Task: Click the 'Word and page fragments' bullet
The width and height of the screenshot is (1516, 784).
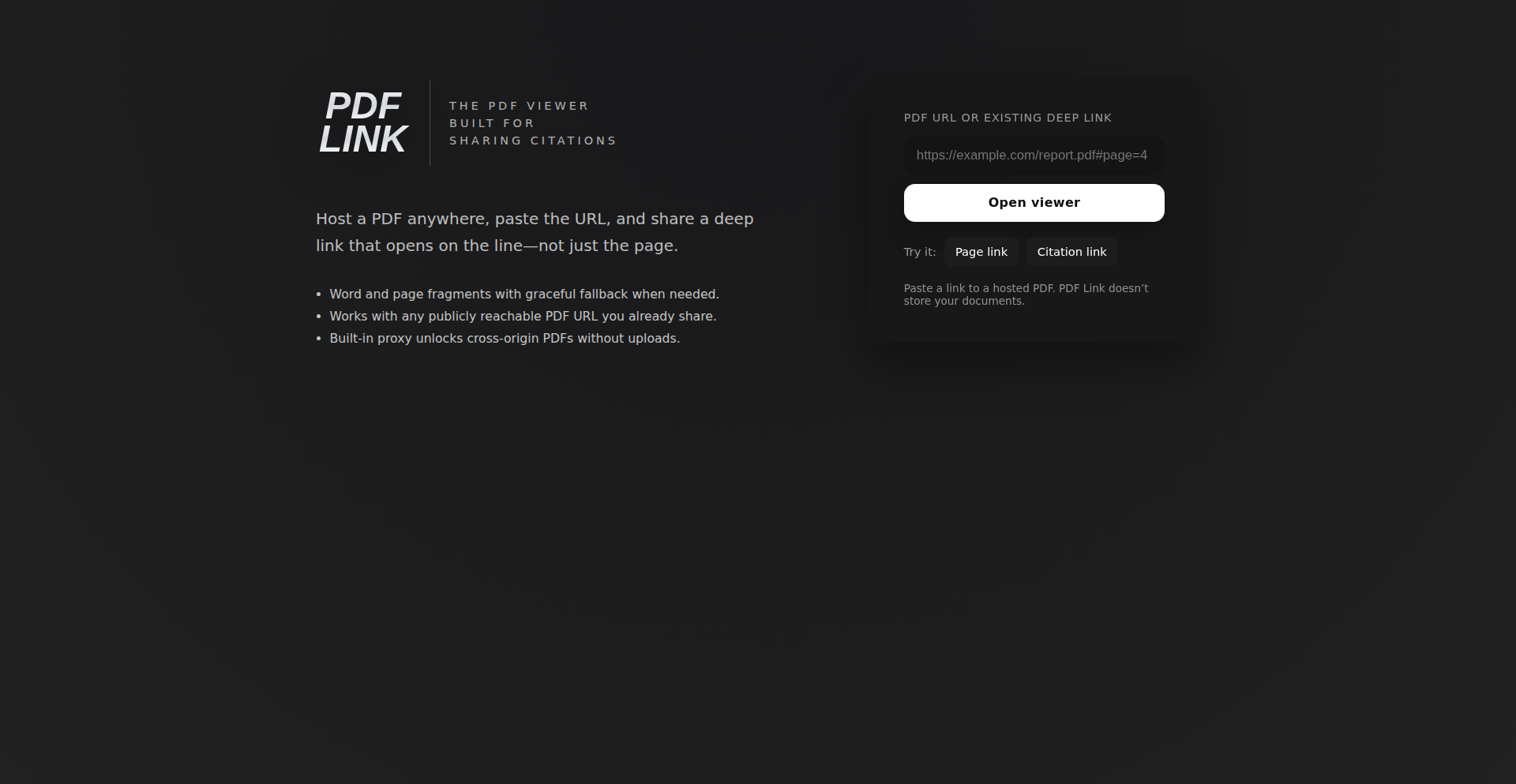Action: pos(524,294)
